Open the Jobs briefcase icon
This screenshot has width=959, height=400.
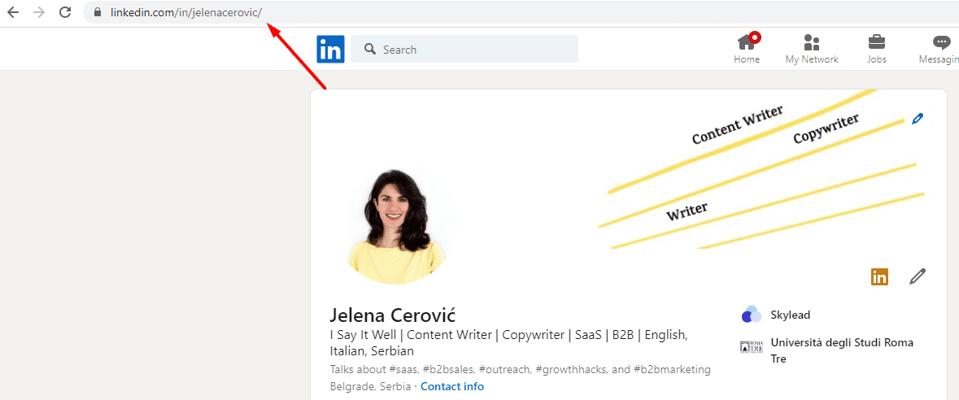click(876, 43)
